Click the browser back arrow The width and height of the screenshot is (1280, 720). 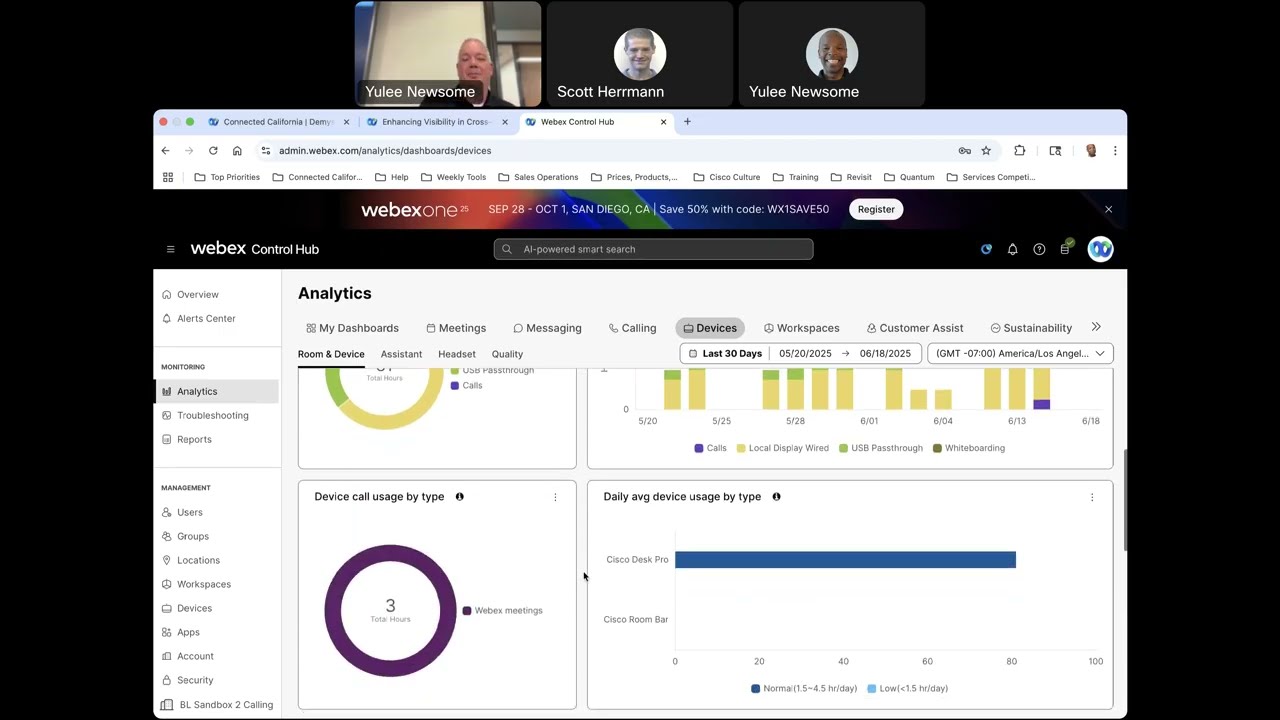pyautogui.click(x=165, y=150)
